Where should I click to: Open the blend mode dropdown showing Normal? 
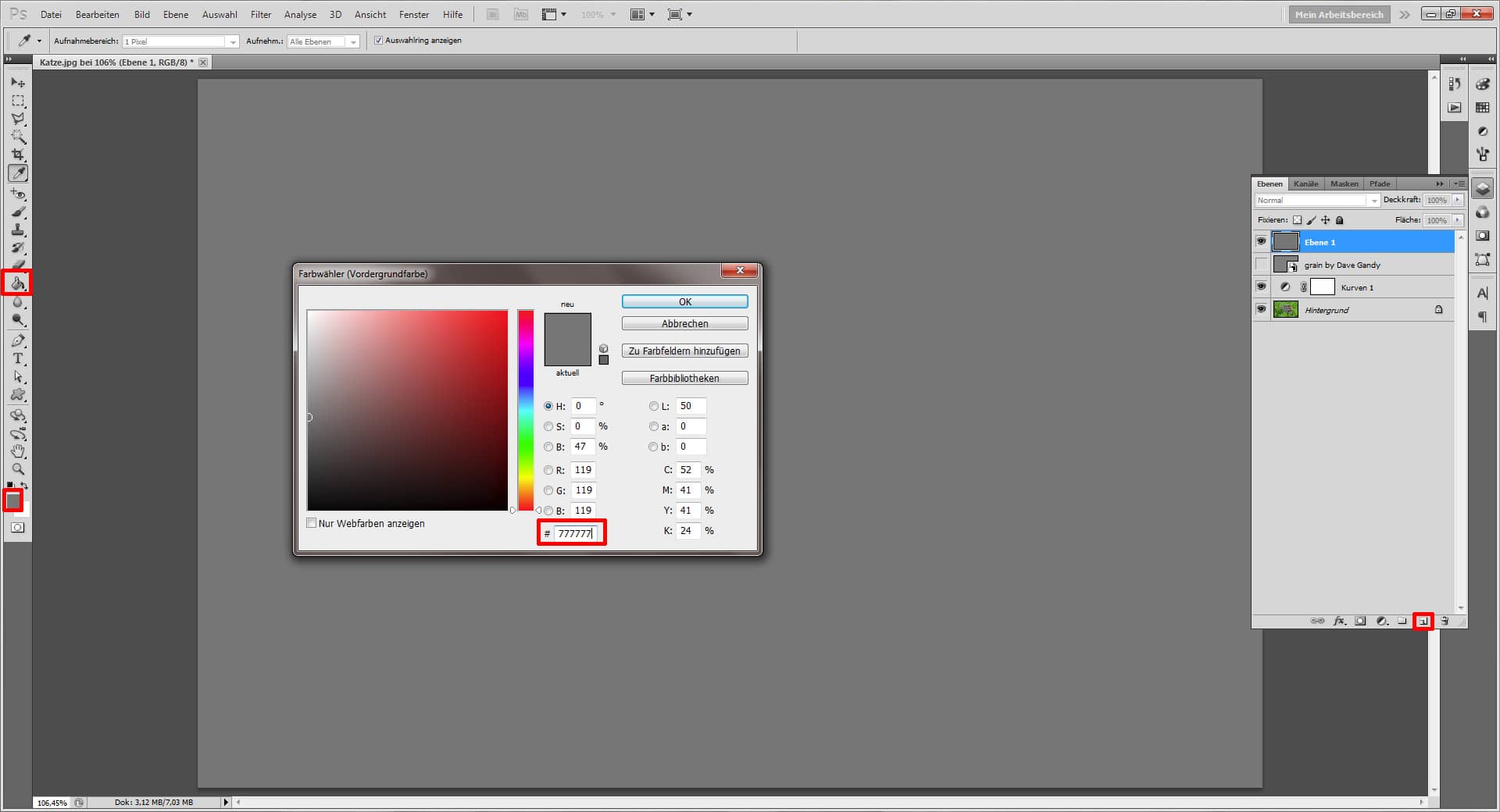[1373, 200]
